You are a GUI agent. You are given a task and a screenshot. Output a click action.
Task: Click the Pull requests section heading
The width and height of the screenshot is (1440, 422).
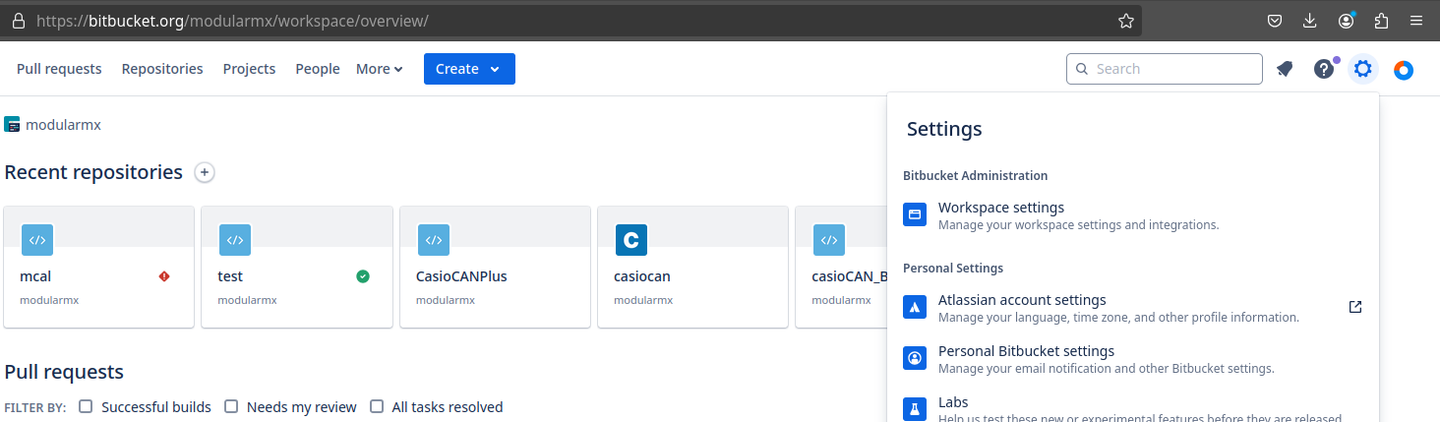[64, 372]
